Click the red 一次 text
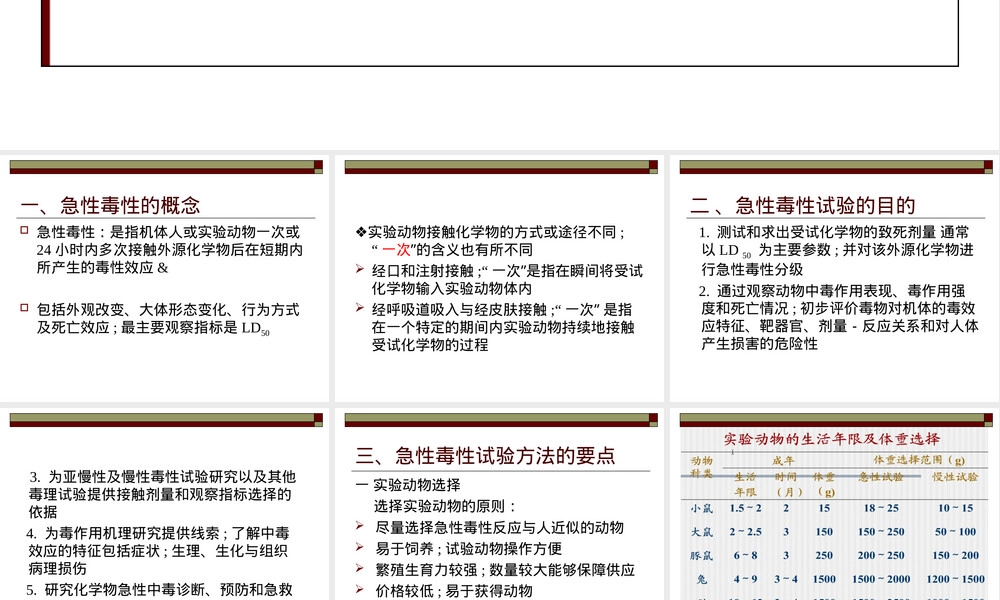The image size is (1000, 600). [395, 250]
